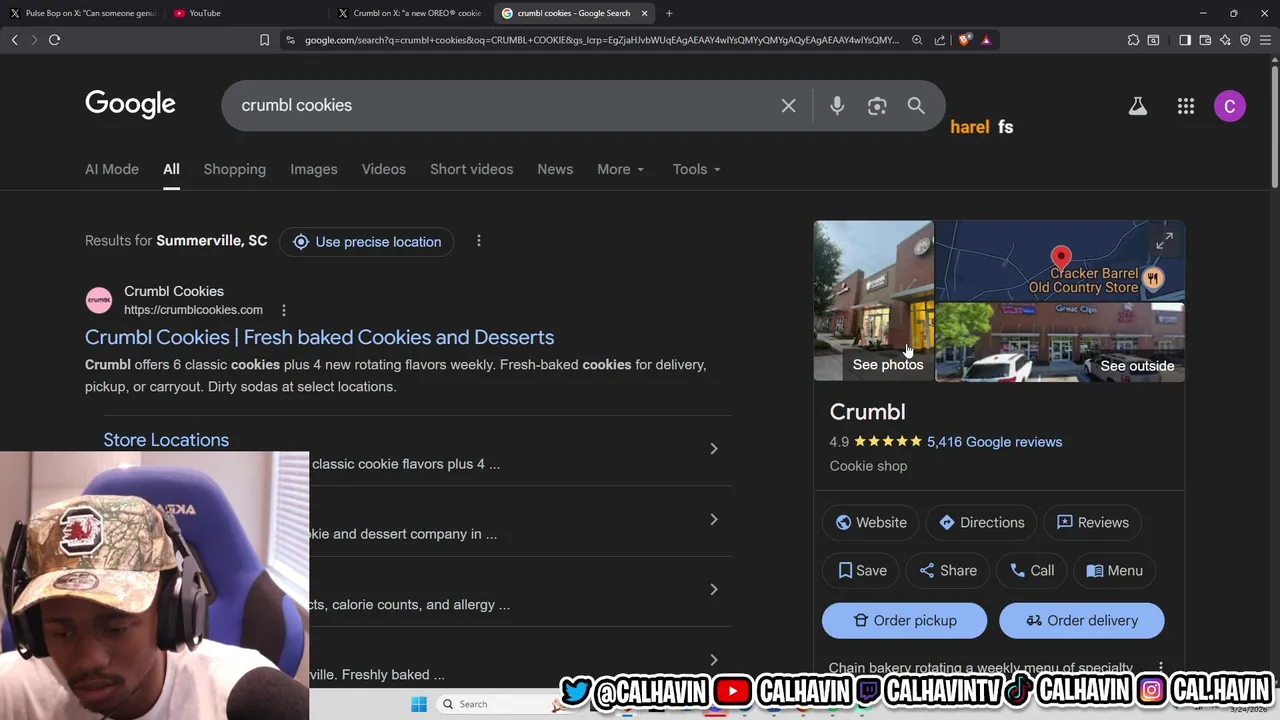Image resolution: width=1280 pixels, height=720 pixels.
Task: Open Google Labs flask icon
Action: pyautogui.click(x=1138, y=106)
